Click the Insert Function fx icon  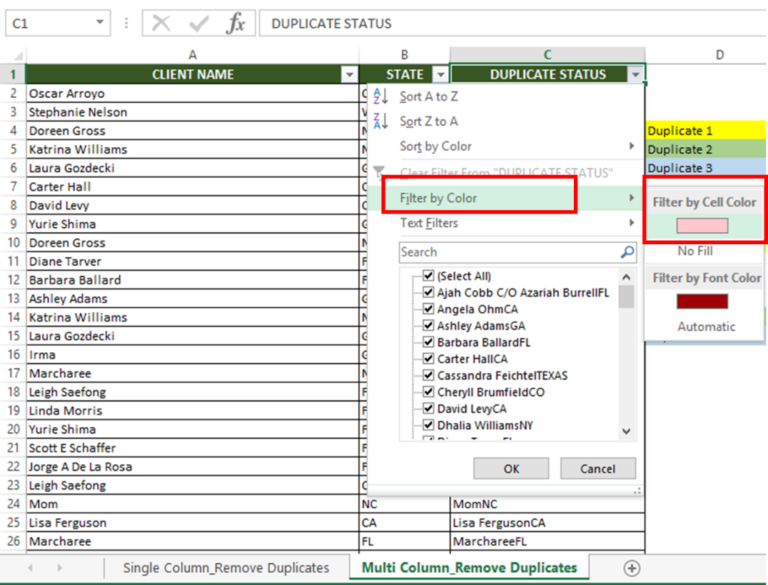236,23
